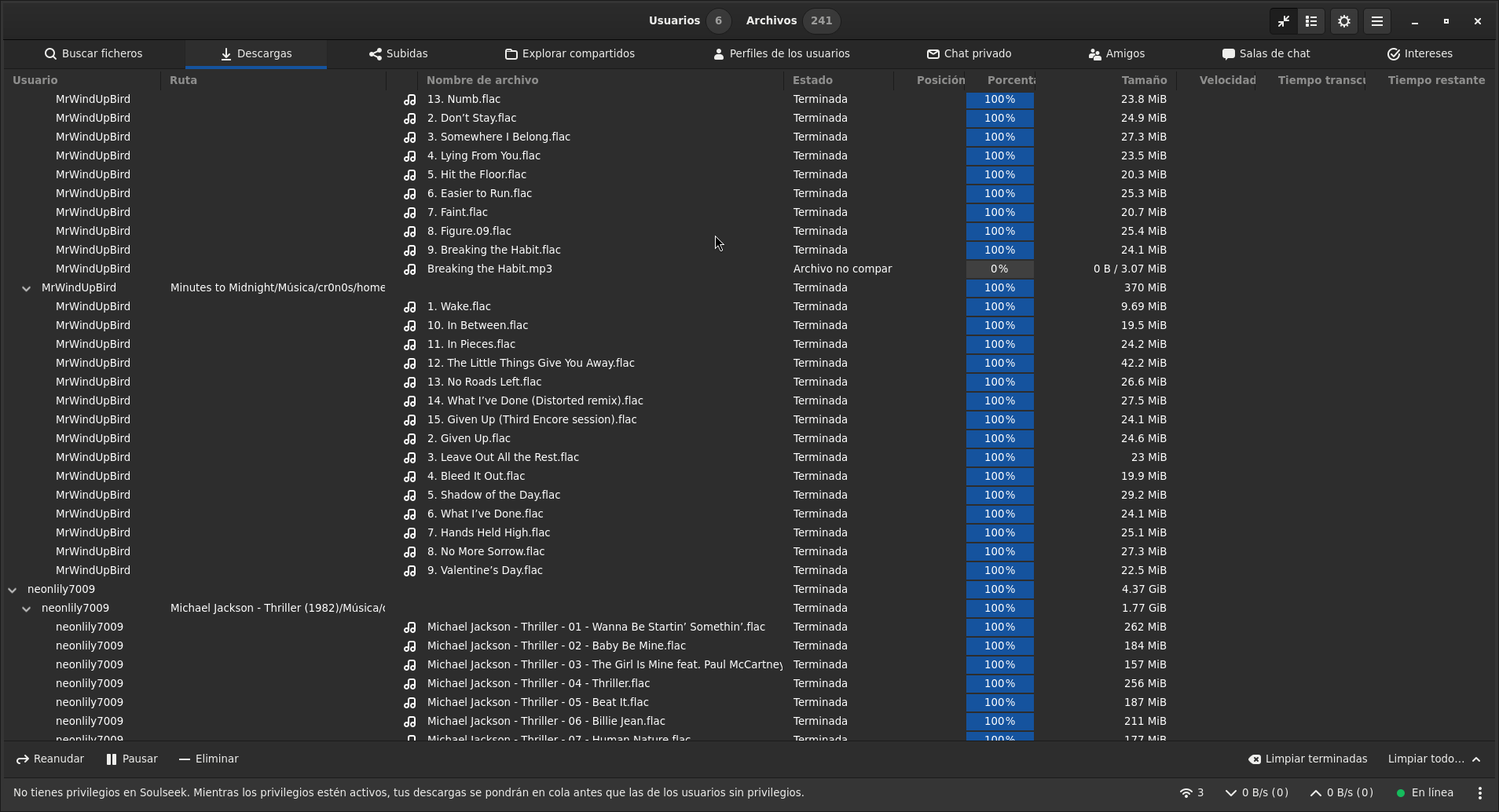Click the Usuarios 6 counter button
Viewport: 1499px width, 812px height.
(x=689, y=21)
